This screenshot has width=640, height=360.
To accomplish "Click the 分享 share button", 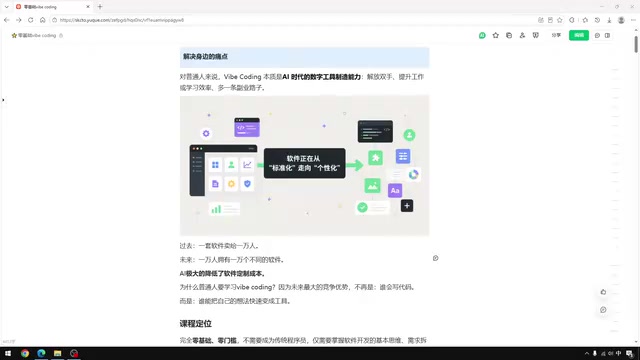I will point(556,36).
